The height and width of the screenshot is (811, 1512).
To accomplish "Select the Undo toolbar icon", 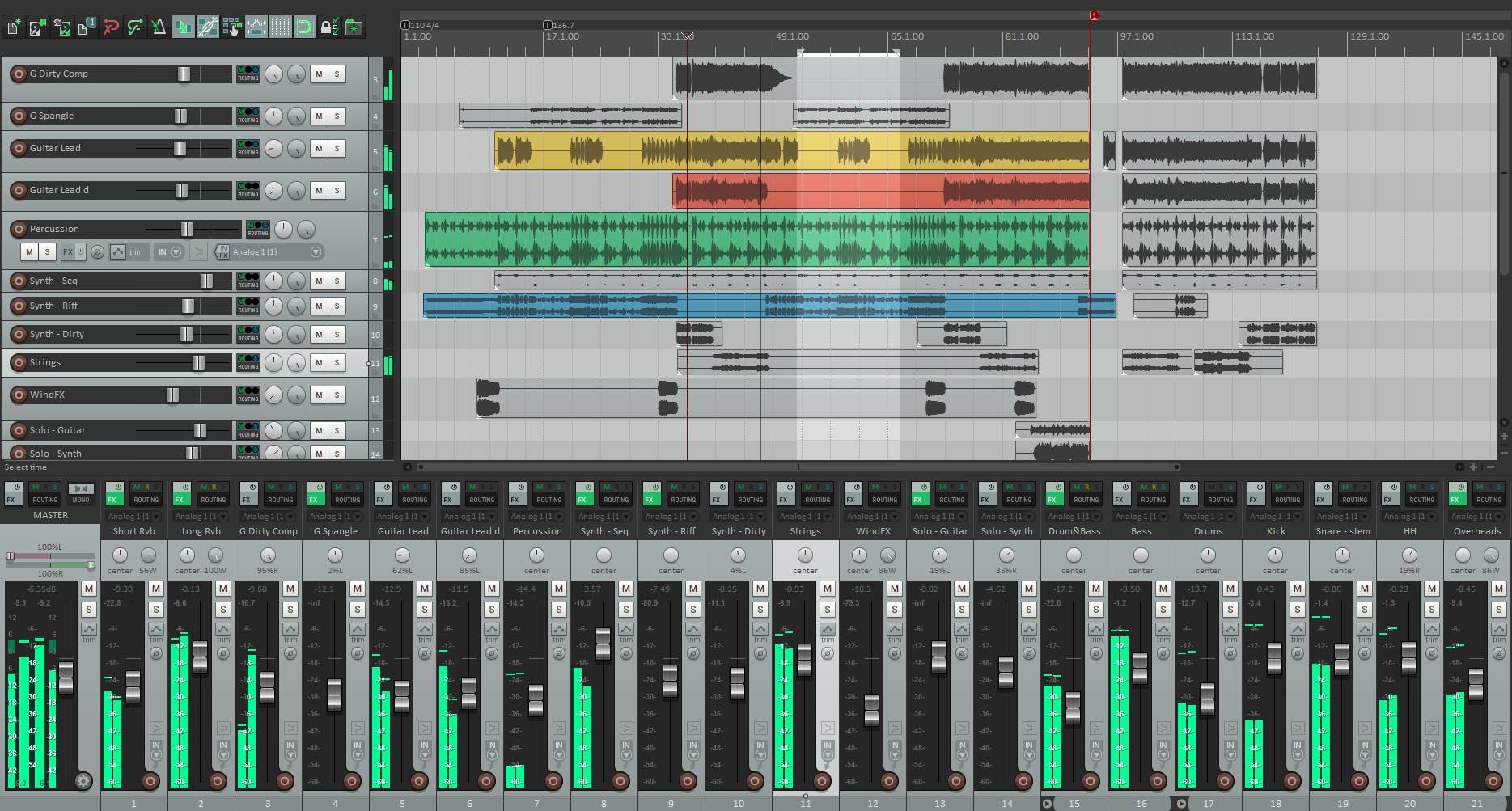I will tap(111, 27).
